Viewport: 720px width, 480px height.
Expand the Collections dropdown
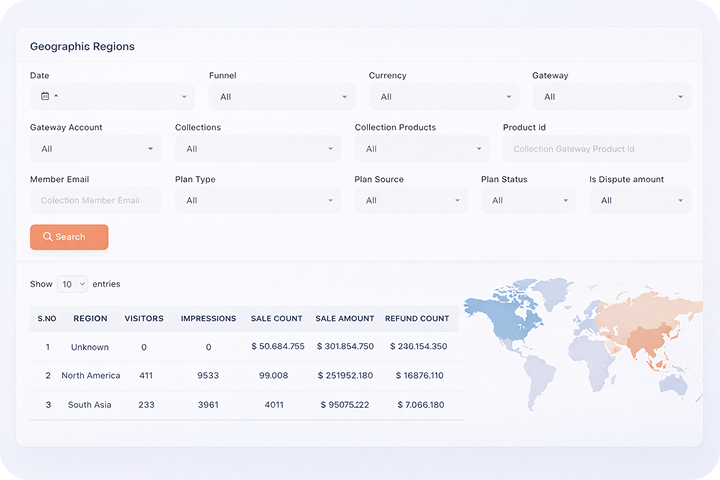[x=257, y=149]
